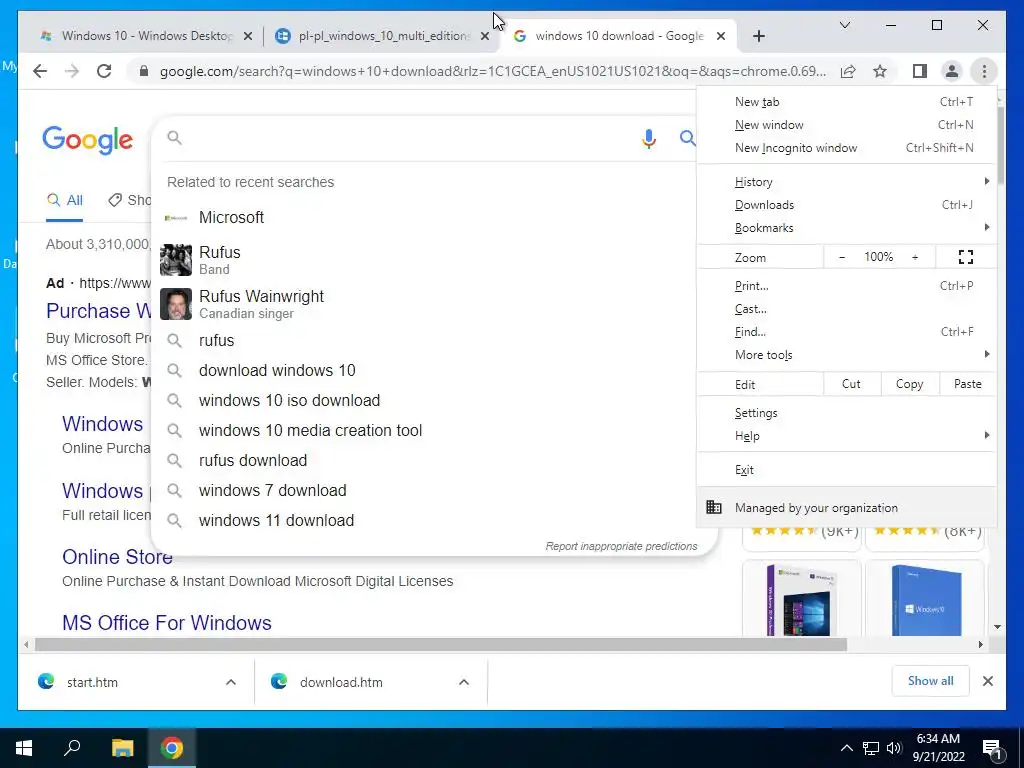Close the pl-pl_windows_10_multi_edition tab
Image resolution: width=1024 pixels, height=768 pixels.
tap(485, 37)
